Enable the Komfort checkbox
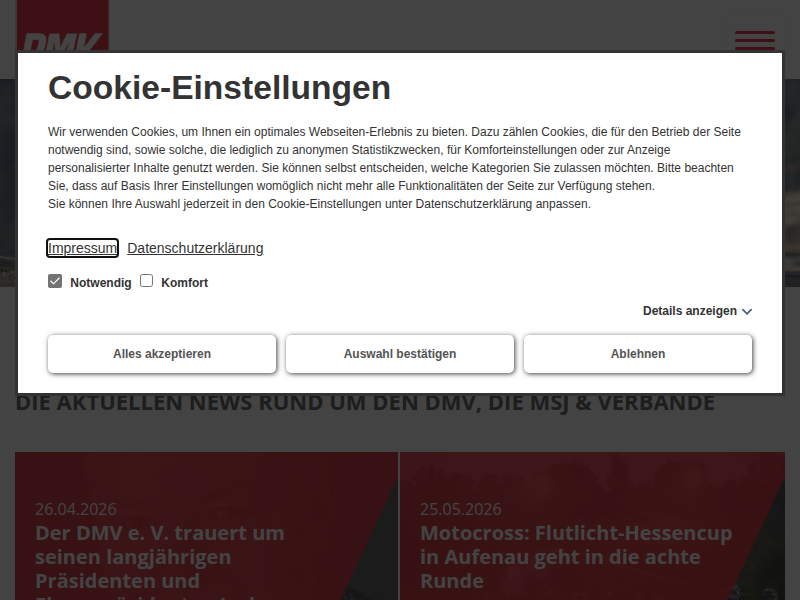The width and height of the screenshot is (800, 600). pyautogui.click(x=146, y=281)
